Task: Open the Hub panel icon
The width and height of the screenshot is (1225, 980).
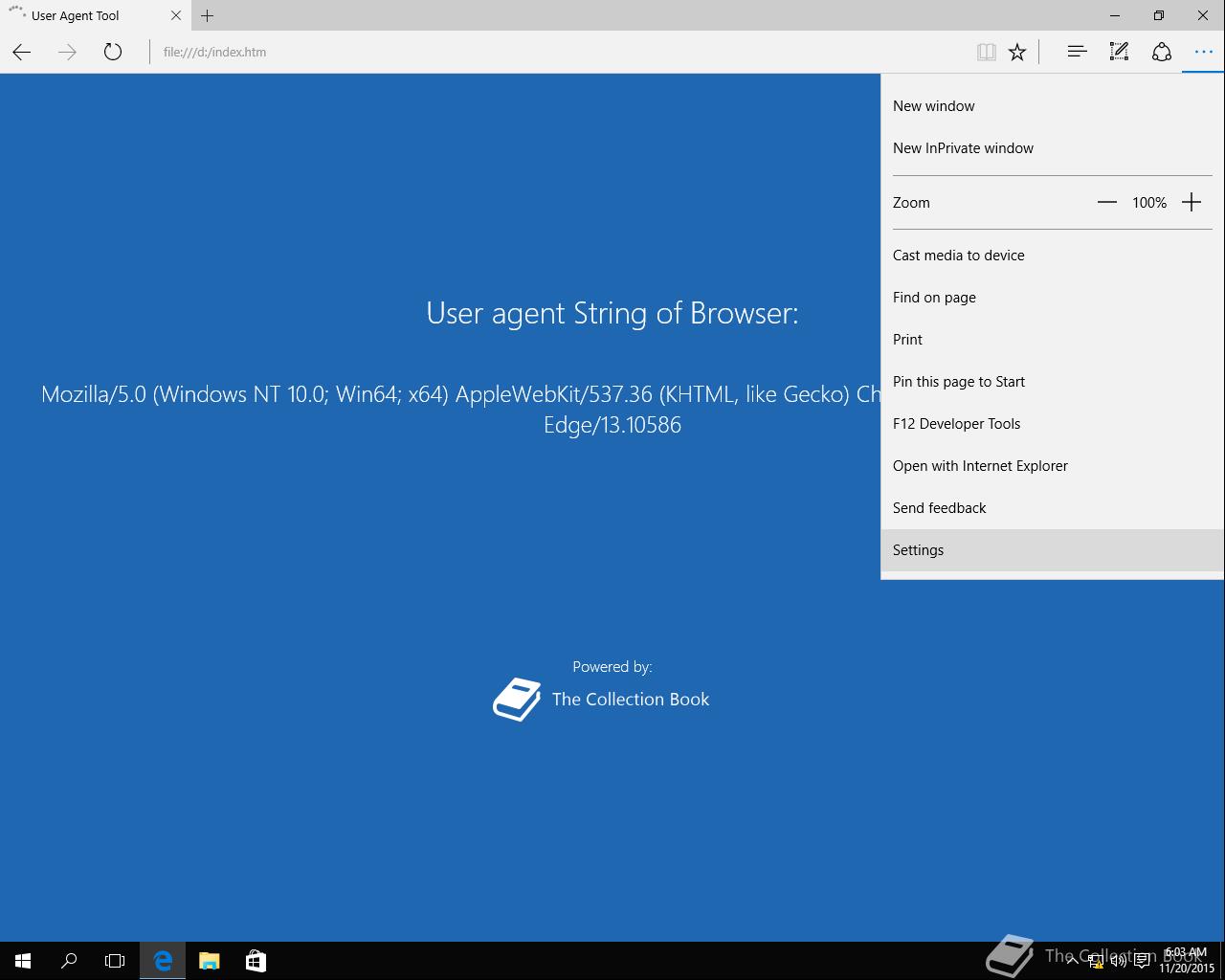Action: coord(1077,52)
